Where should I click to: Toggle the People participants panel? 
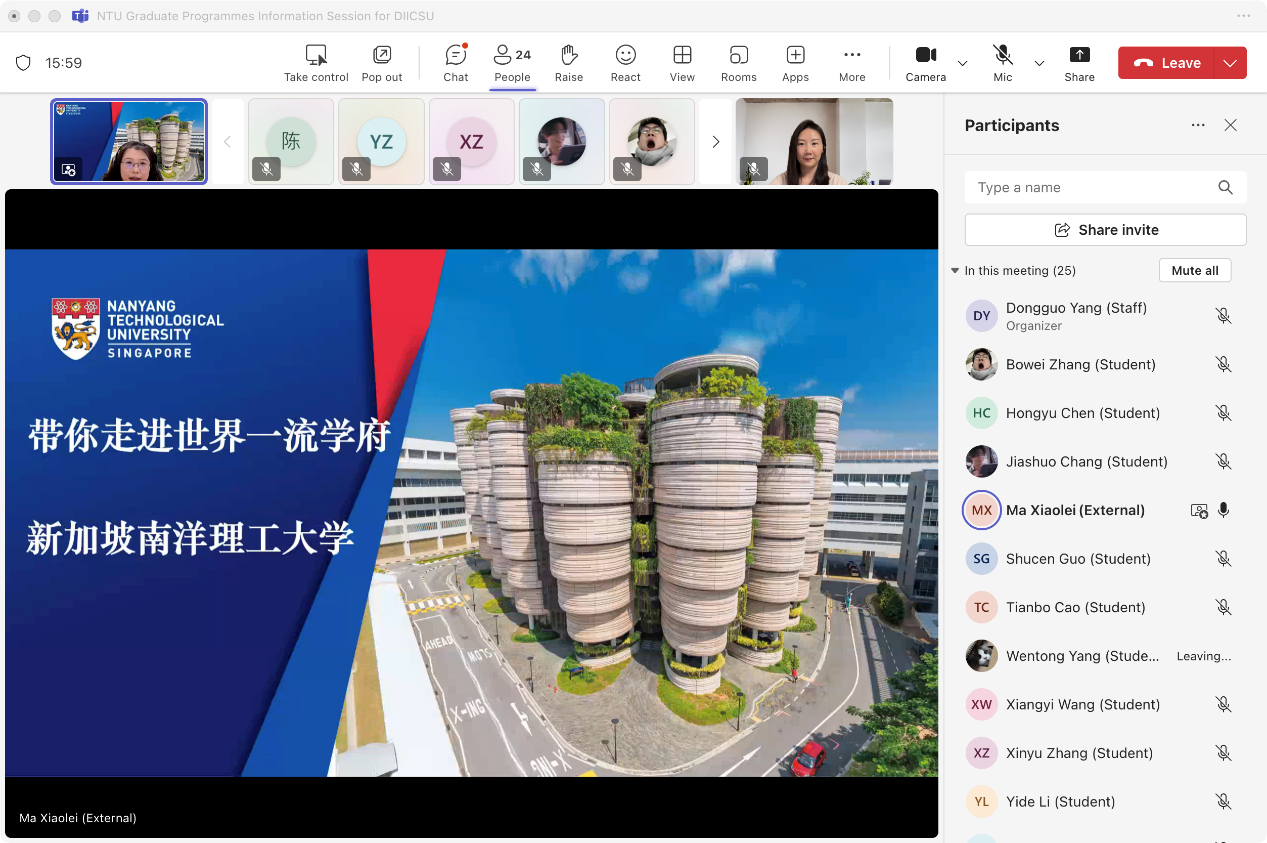click(512, 63)
